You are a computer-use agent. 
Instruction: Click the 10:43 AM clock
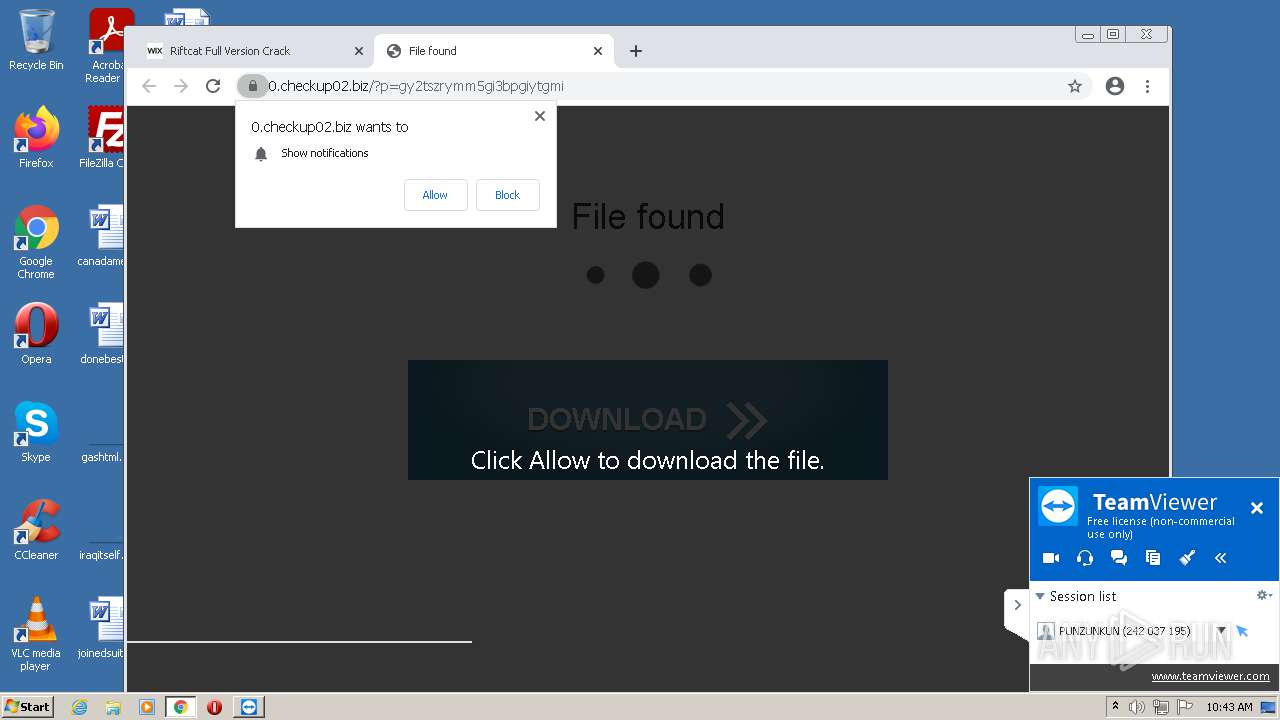[1229, 707]
